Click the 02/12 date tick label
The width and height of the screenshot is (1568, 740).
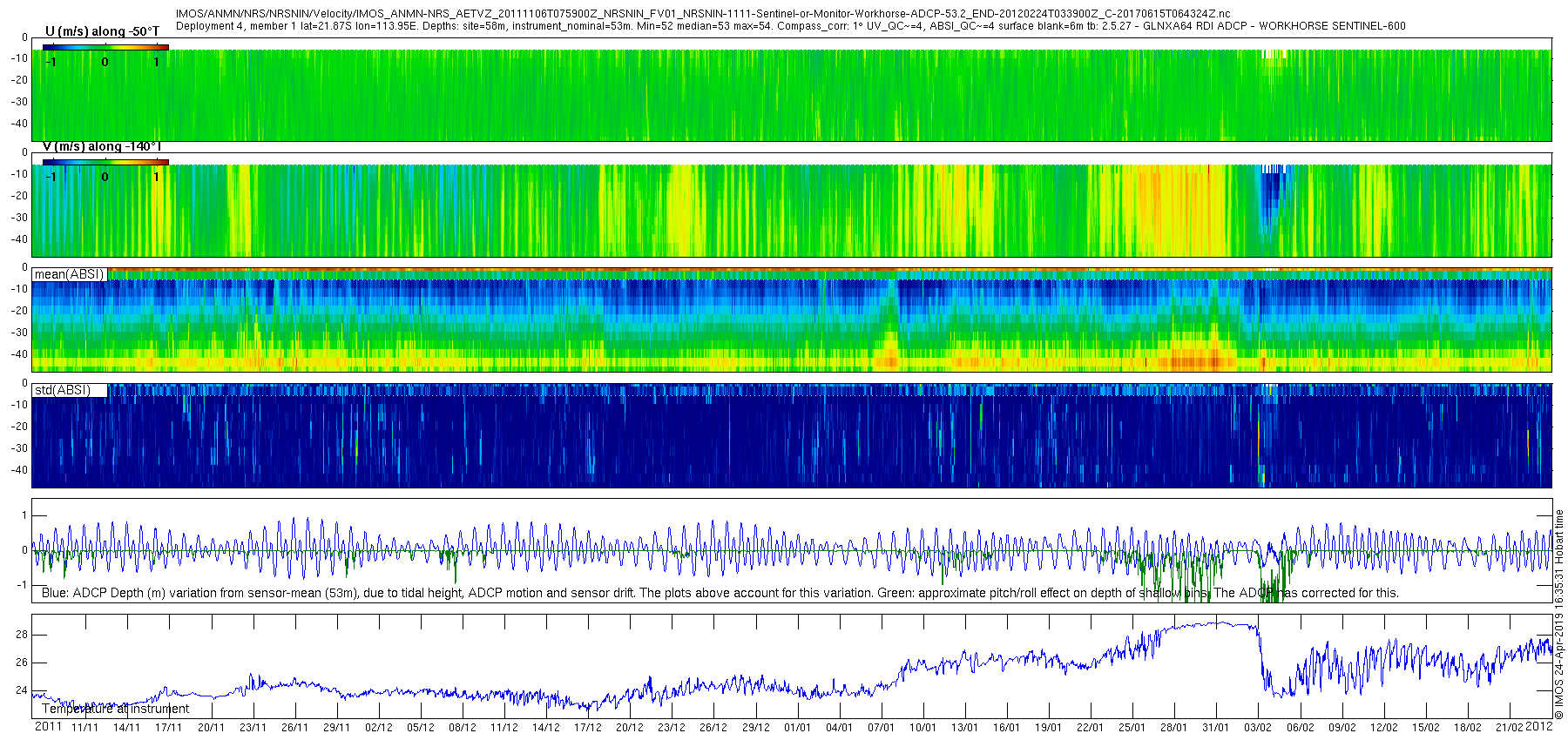pyautogui.click(x=378, y=728)
